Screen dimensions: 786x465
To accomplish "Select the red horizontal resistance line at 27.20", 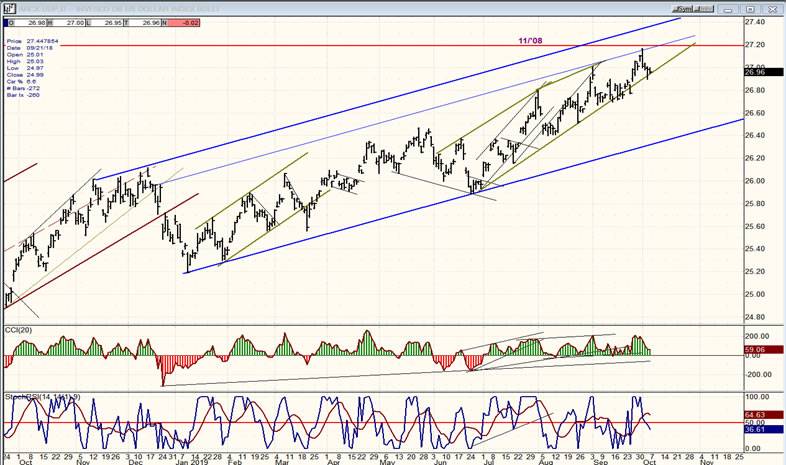I will point(300,46).
